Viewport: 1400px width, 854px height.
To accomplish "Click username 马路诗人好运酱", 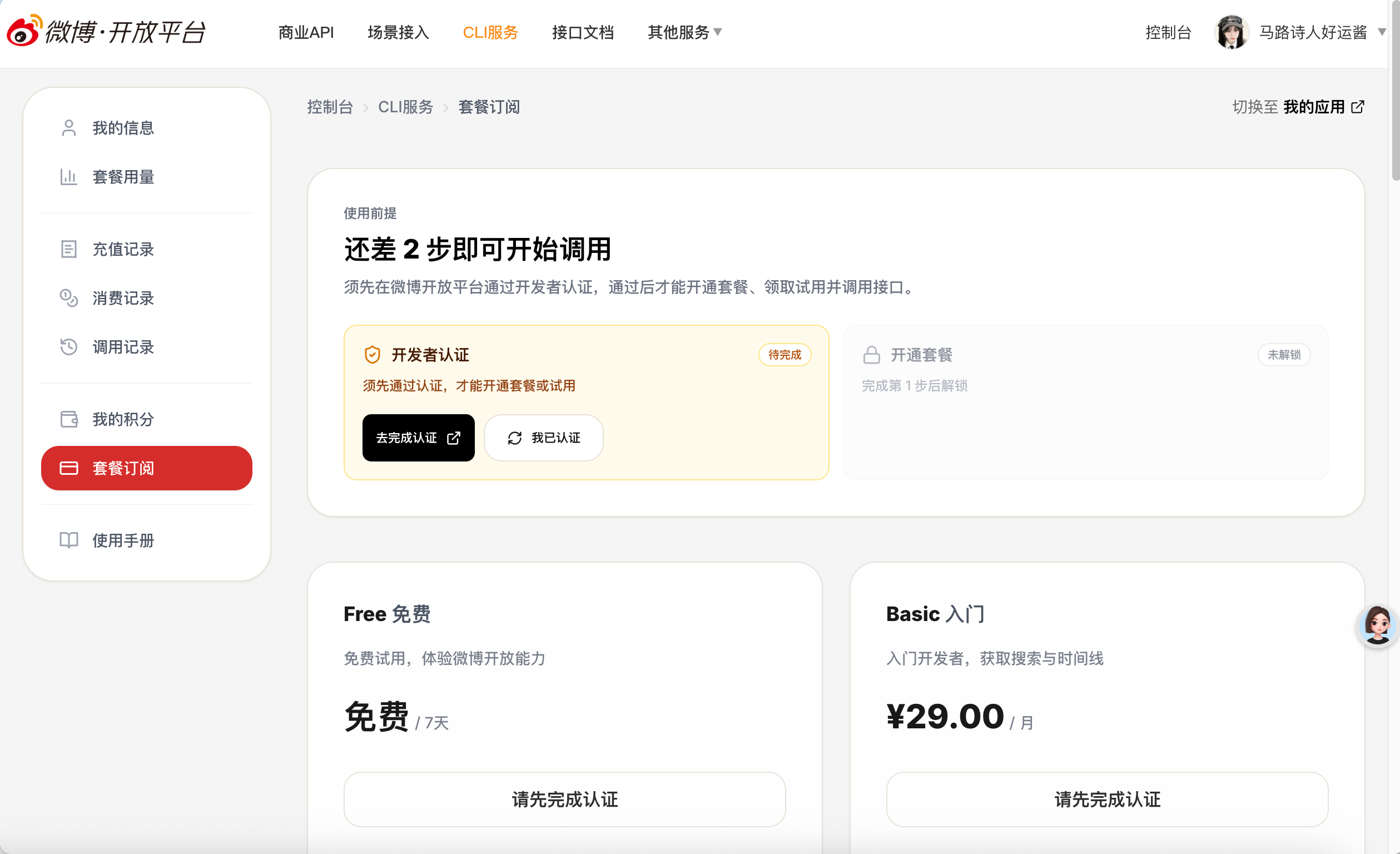I will click(1313, 32).
